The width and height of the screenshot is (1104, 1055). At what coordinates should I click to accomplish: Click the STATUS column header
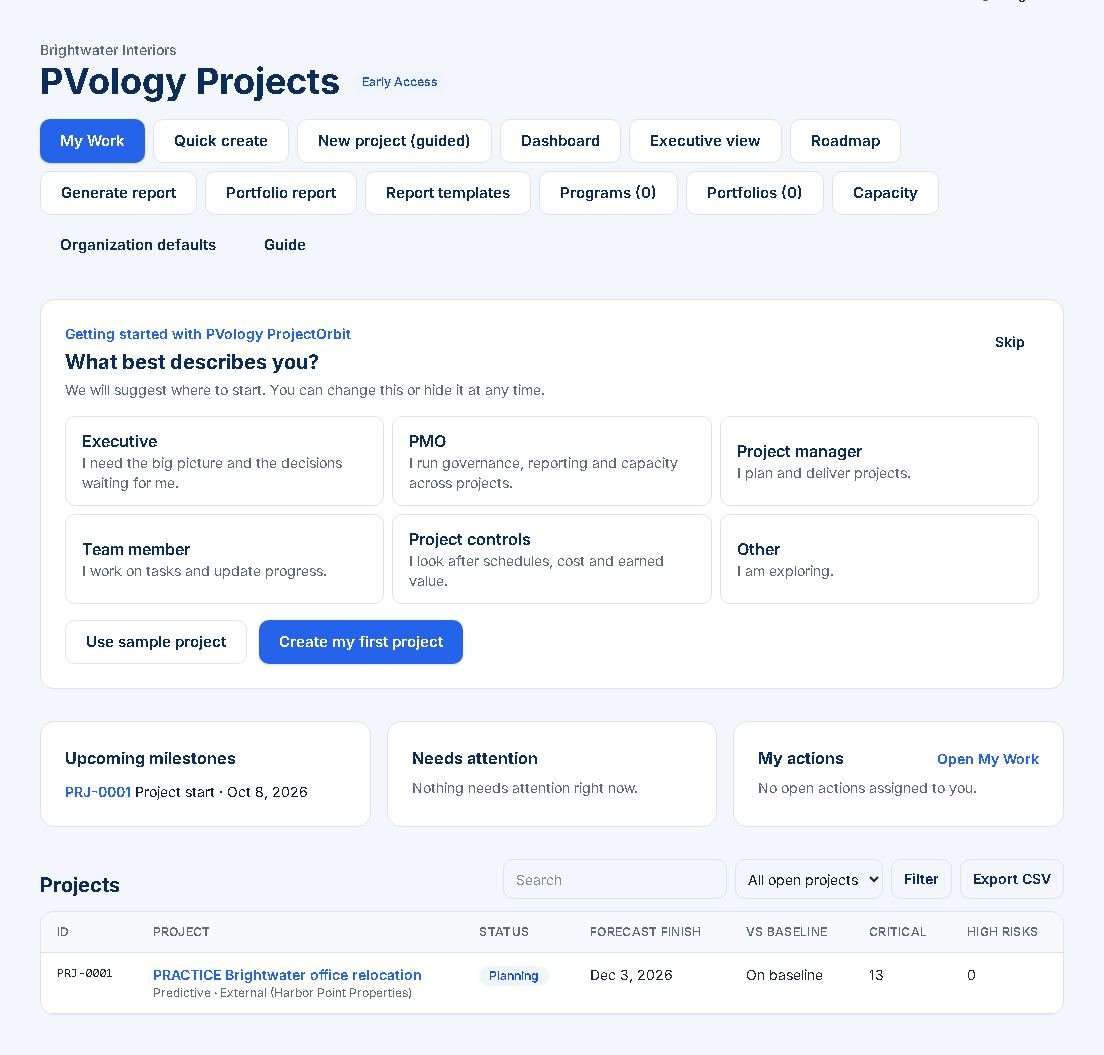pos(503,932)
